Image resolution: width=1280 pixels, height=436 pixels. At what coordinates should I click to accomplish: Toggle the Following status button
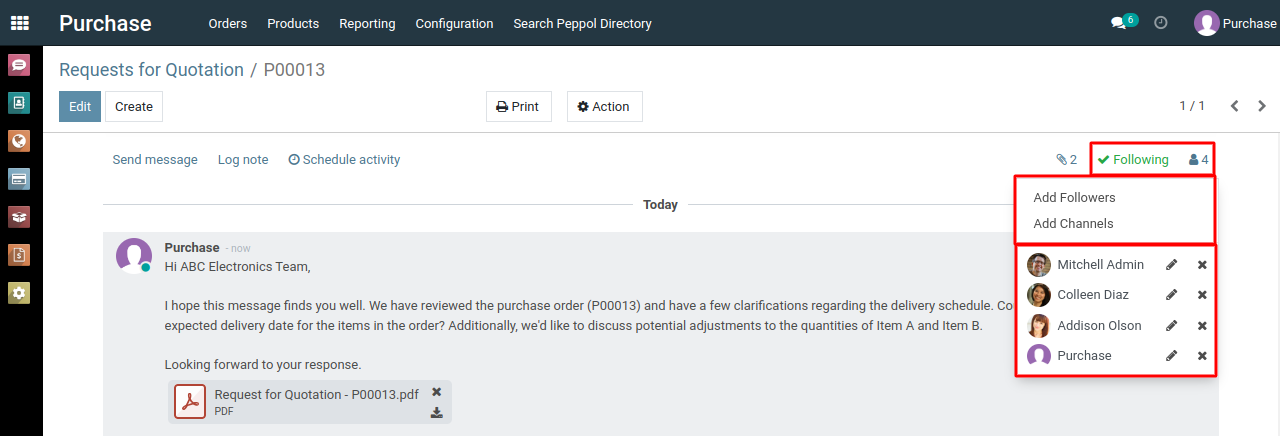coord(1133,160)
